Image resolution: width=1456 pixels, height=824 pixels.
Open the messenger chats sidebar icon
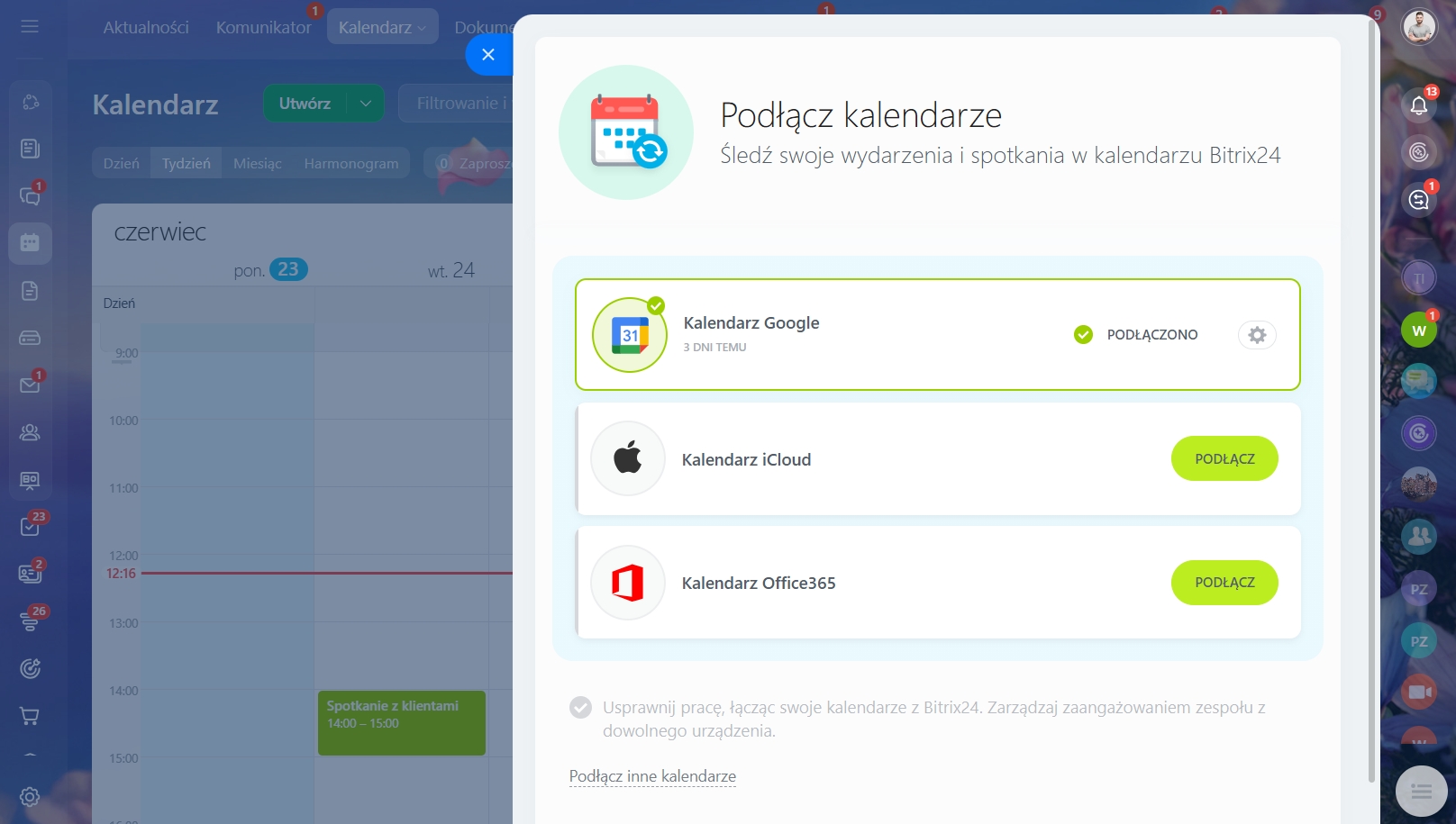tap(30, 195)
